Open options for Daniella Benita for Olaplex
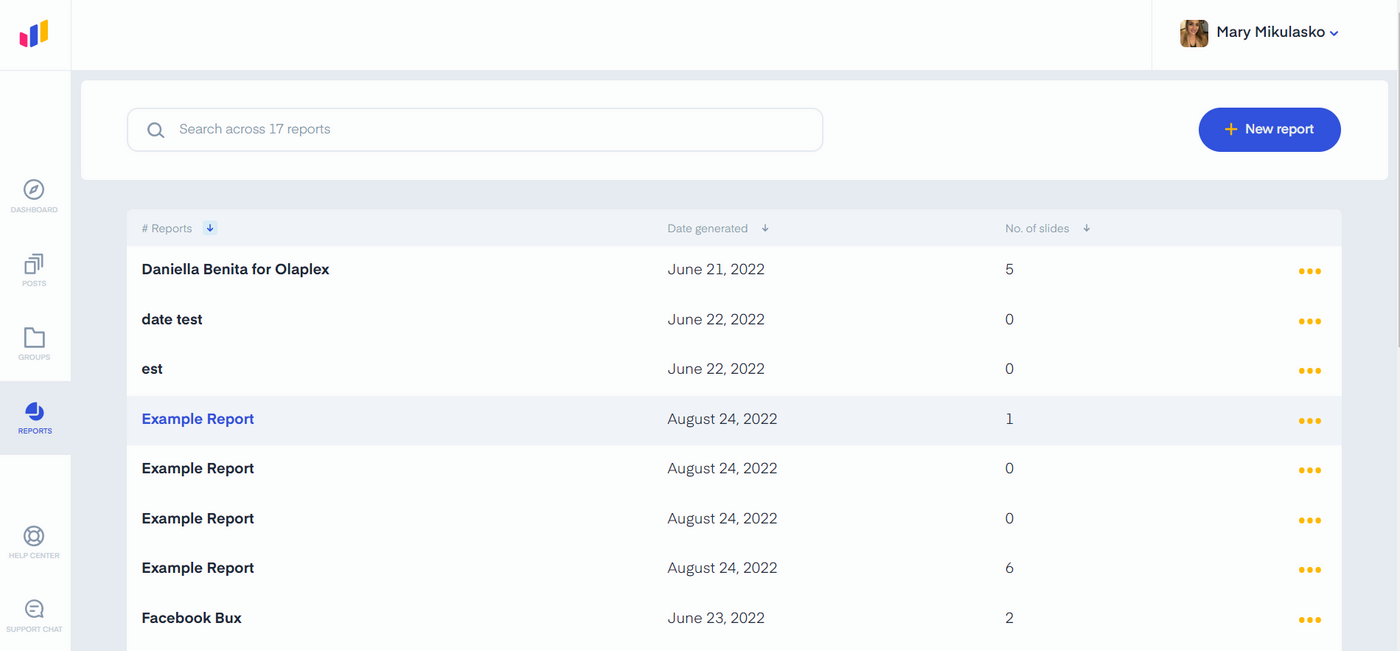The image size is (1400, 651). point(1310,271)
